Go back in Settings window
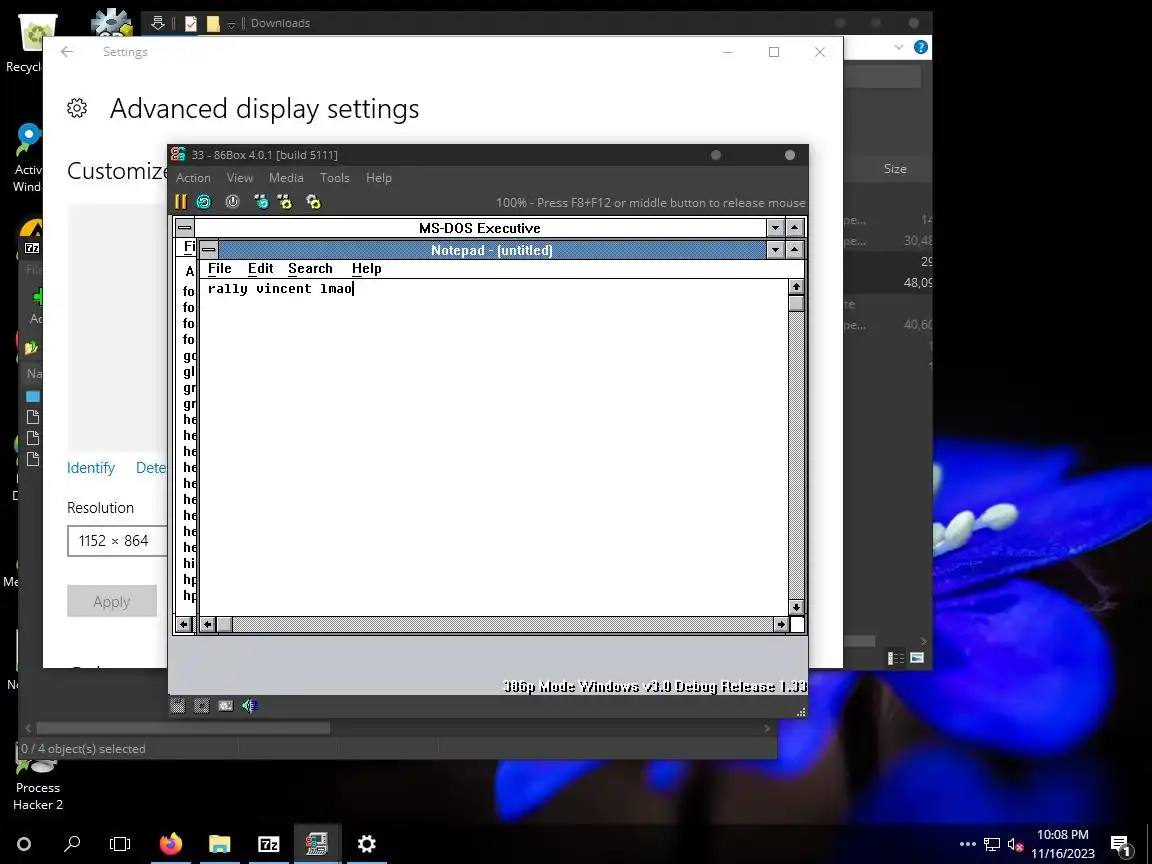The image size is (1152, 864). (x=67, y=51)
